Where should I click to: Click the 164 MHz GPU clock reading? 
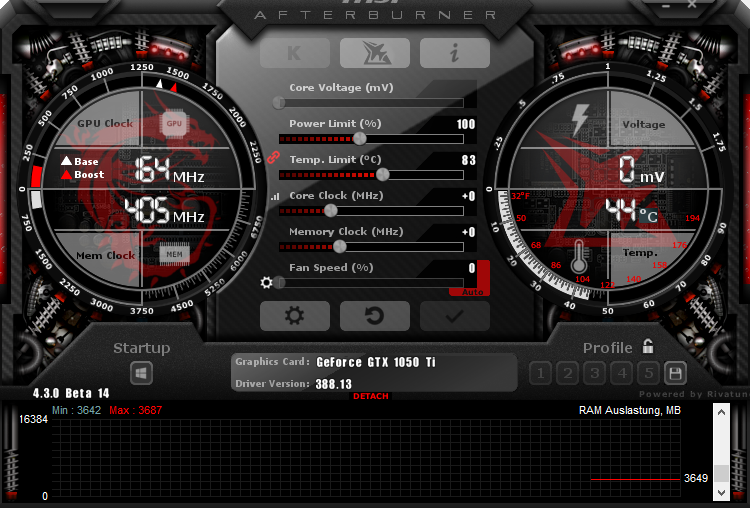(x=169, y=170)
